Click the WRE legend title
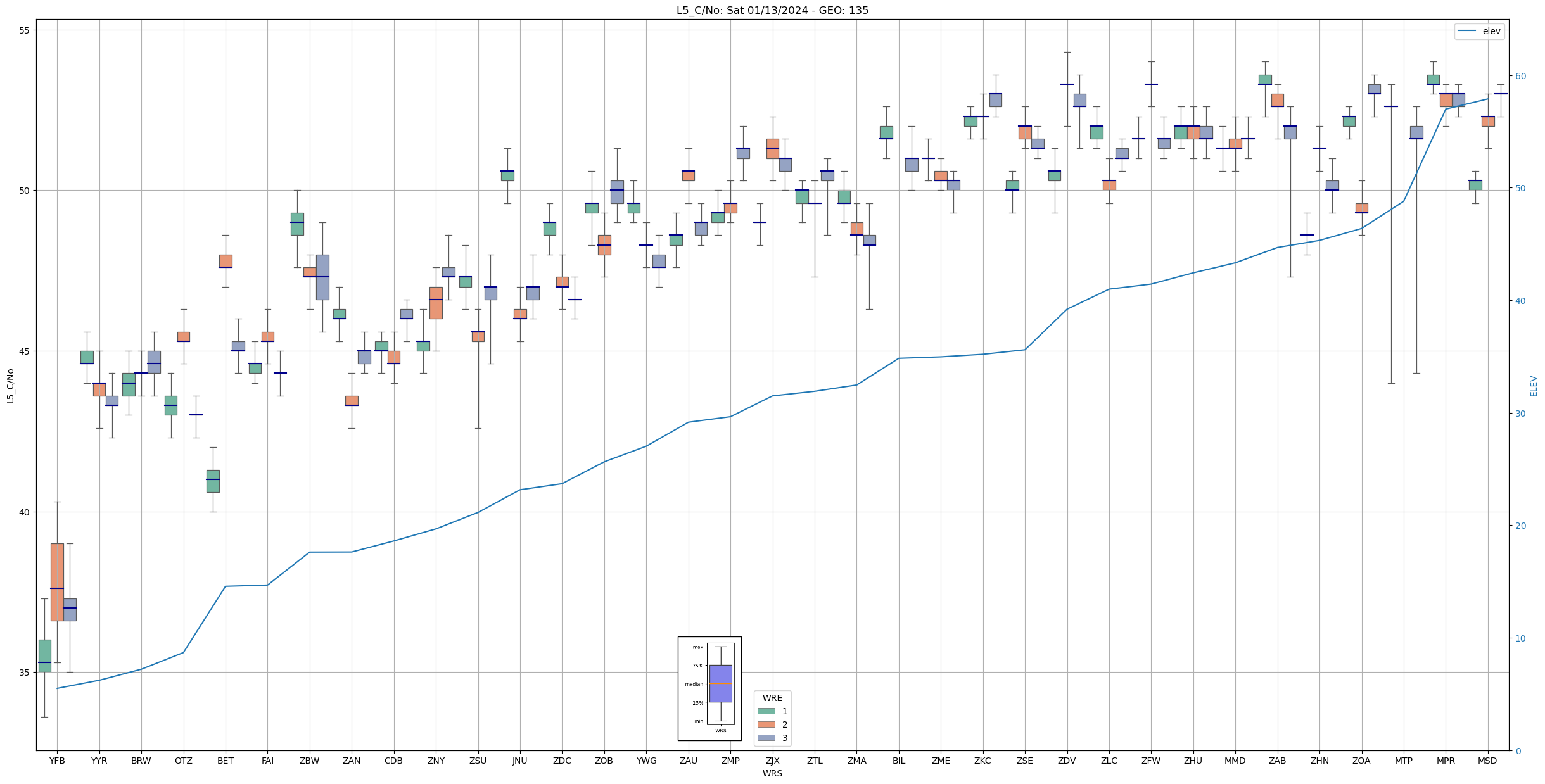Screen dimensions: 1545x784 [x=772, y=698]
